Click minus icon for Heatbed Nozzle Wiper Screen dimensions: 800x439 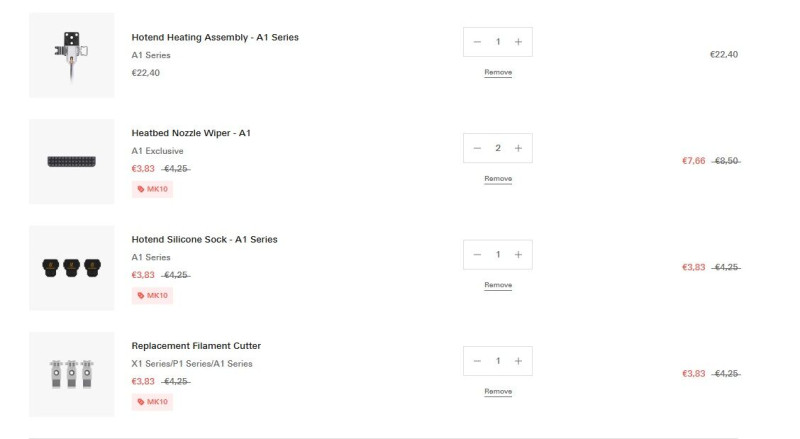[x=477, y=148]
